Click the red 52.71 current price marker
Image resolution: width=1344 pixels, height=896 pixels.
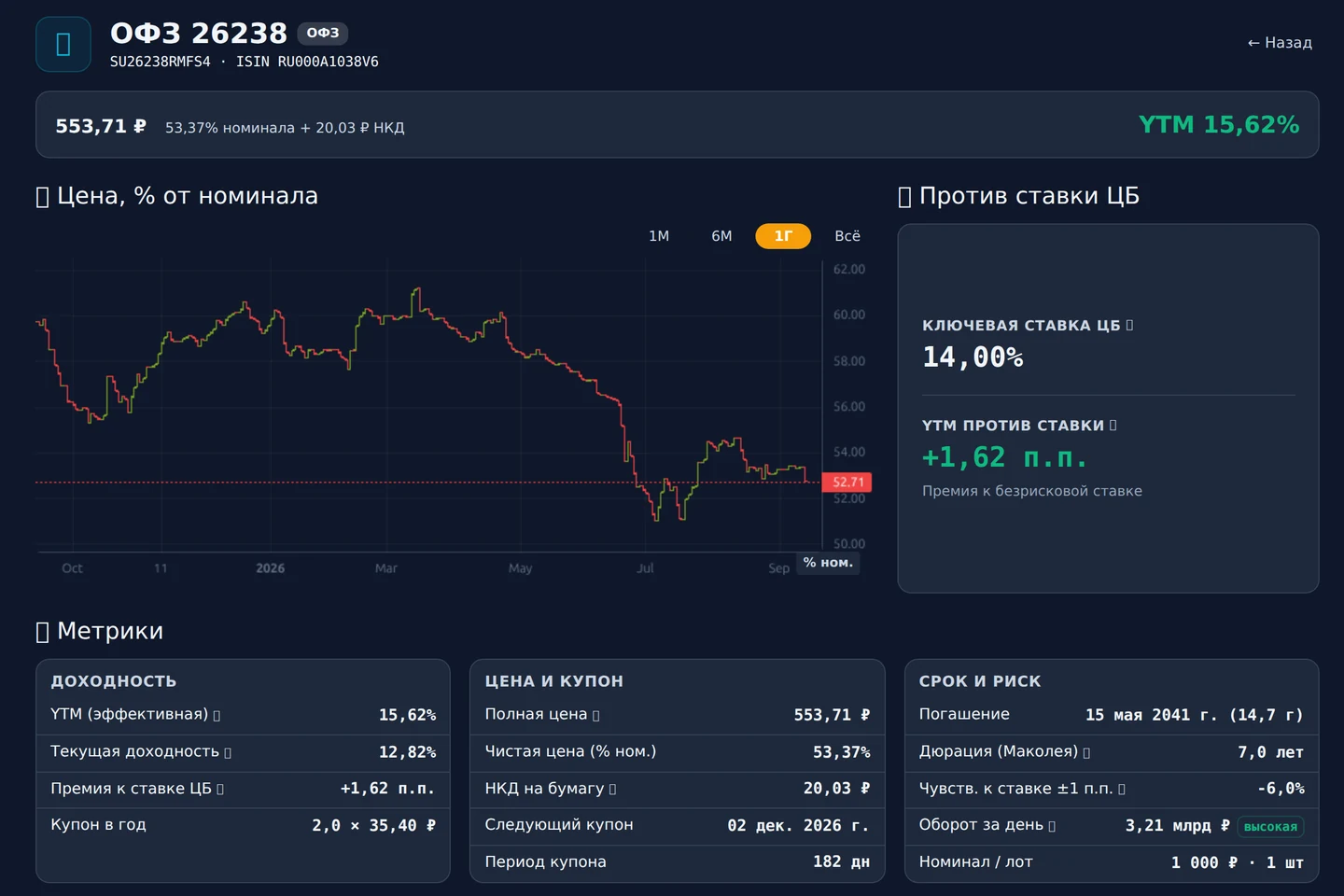pyautogui.click(x=847, y=483)
